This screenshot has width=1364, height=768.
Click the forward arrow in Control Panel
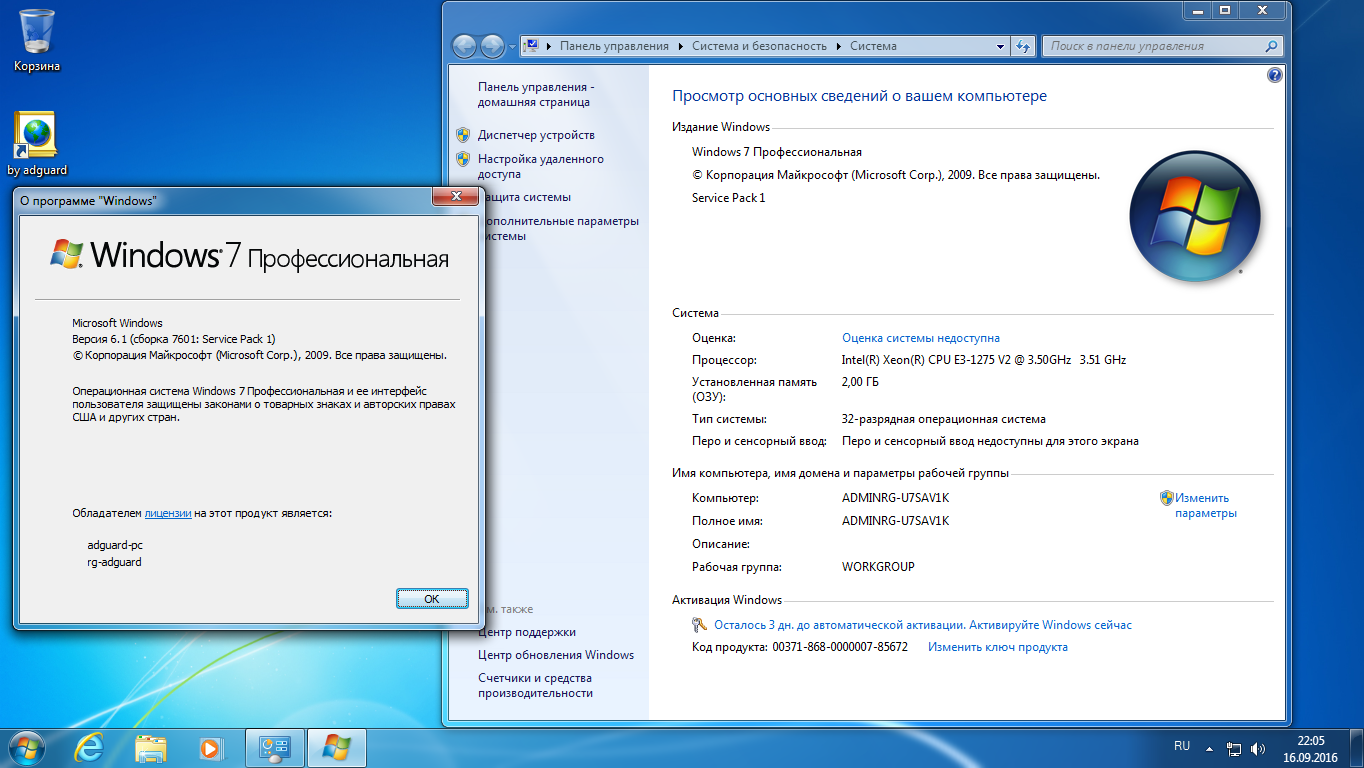coord(492,46)
